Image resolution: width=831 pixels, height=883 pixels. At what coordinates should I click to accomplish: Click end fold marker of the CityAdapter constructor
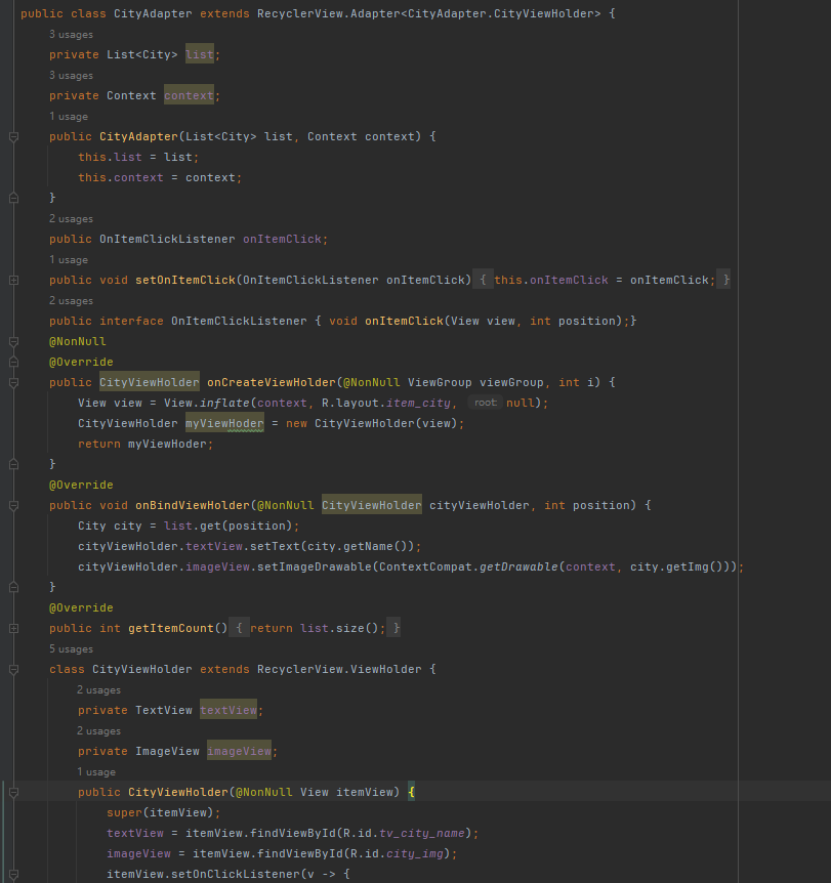click(13, 198)
